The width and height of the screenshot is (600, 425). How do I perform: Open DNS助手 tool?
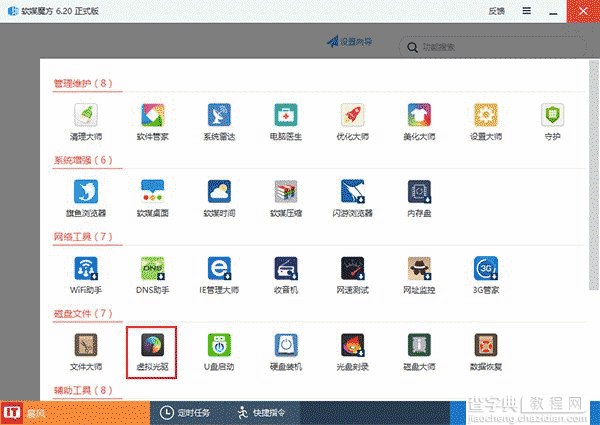coord(152,275)
